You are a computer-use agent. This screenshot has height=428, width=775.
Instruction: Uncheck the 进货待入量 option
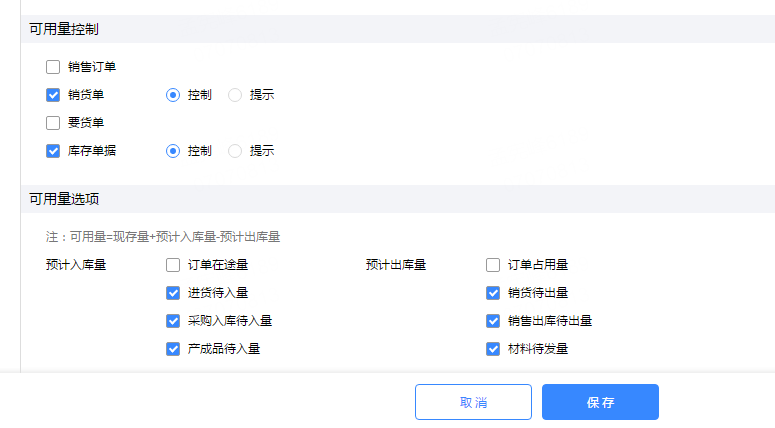[x=173, y=293]
